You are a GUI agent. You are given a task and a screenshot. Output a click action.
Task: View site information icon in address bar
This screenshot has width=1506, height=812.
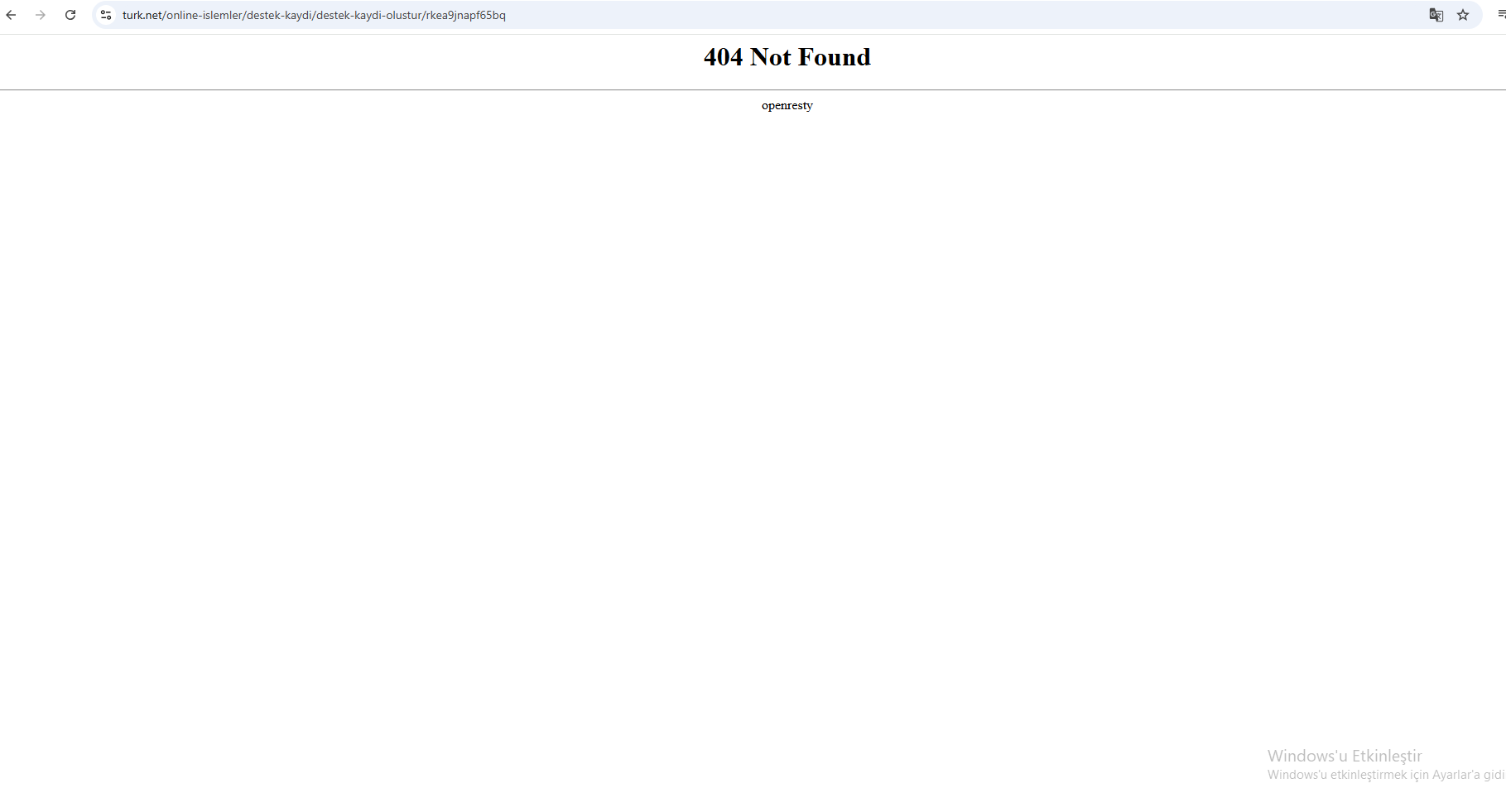point(106,15)
